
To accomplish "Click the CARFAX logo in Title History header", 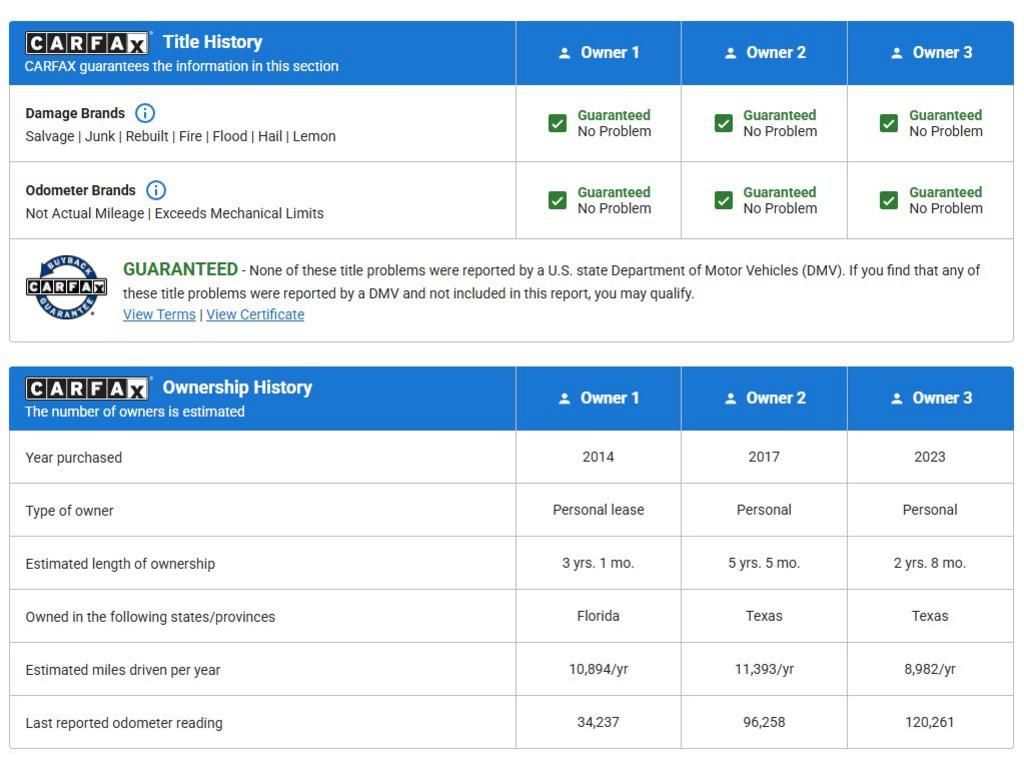I will (x=88, y=43).
